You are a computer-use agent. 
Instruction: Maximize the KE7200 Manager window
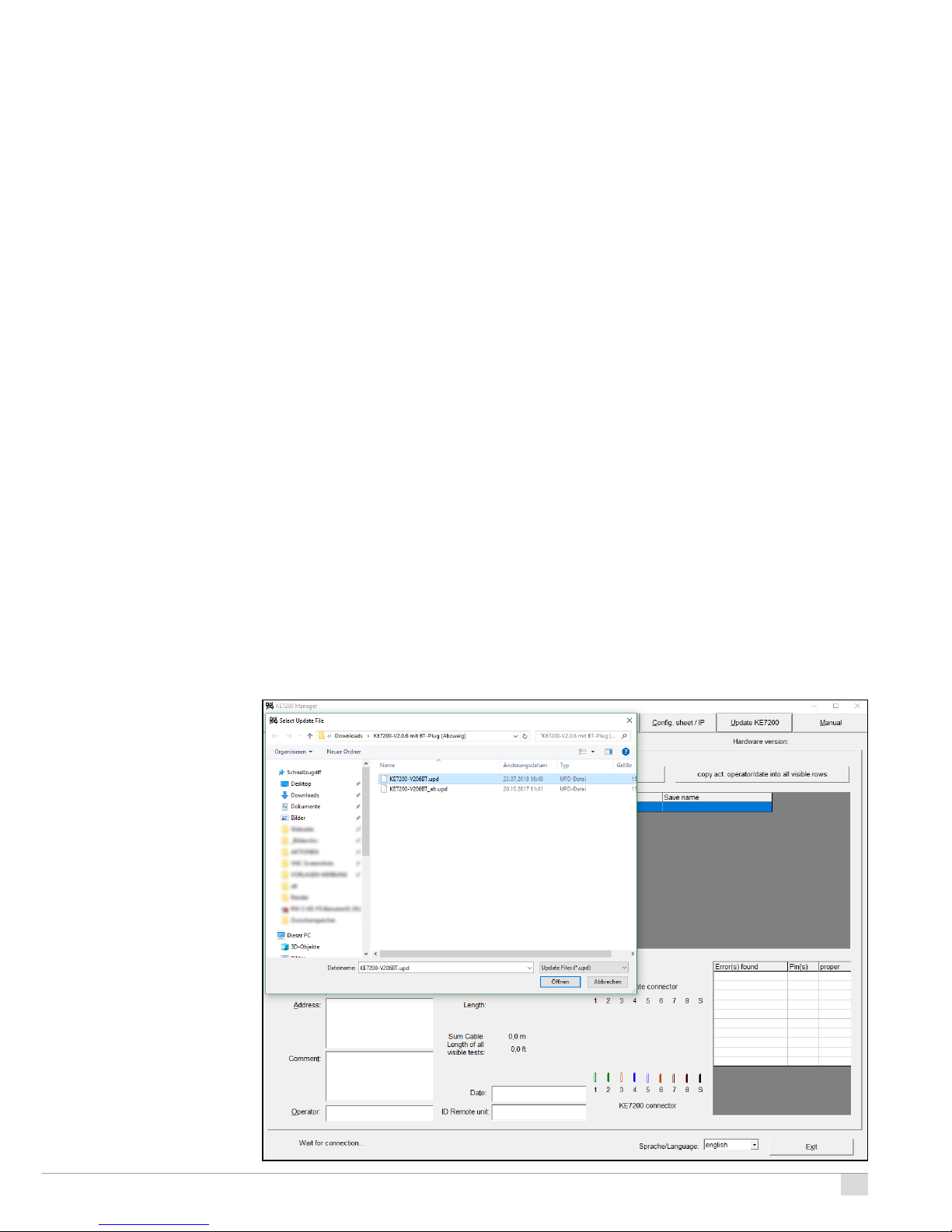point(835,706)
